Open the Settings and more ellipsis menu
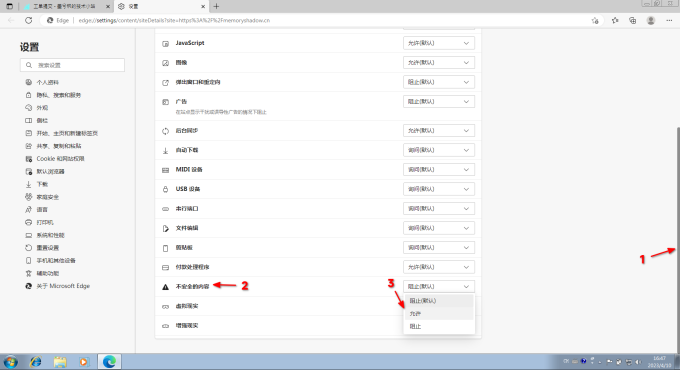The height and width of the screenshot is (370, 680). pyautogui.click(x=669, y=20)
